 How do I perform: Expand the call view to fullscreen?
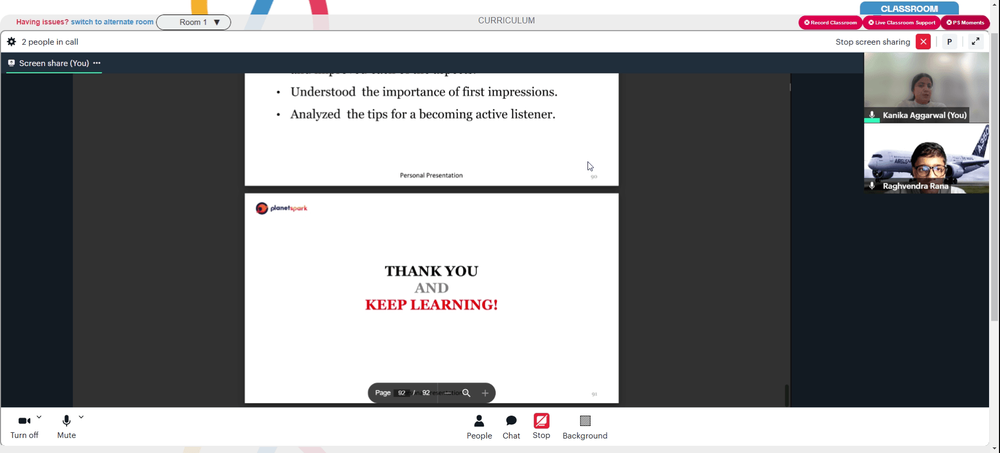975,42
